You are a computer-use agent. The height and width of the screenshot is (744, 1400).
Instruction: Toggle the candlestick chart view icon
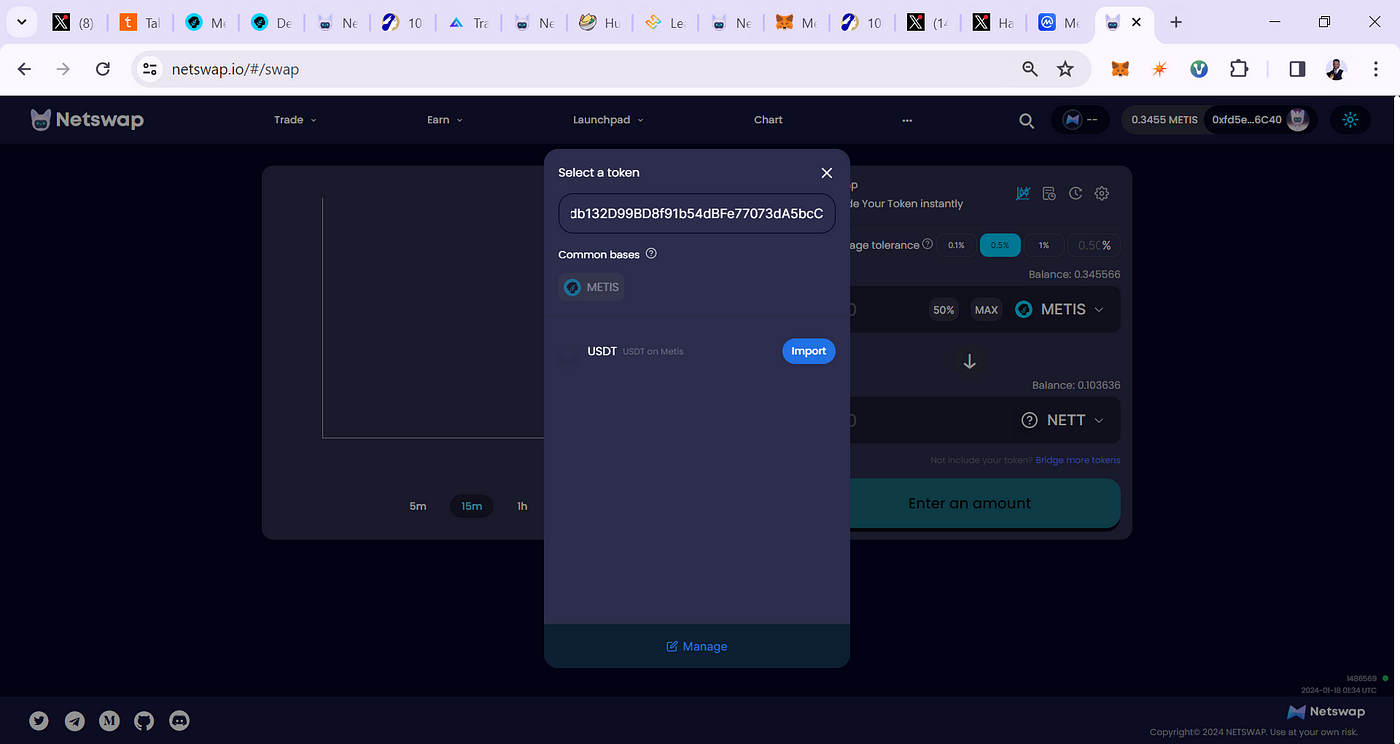tap(1023, 193)
